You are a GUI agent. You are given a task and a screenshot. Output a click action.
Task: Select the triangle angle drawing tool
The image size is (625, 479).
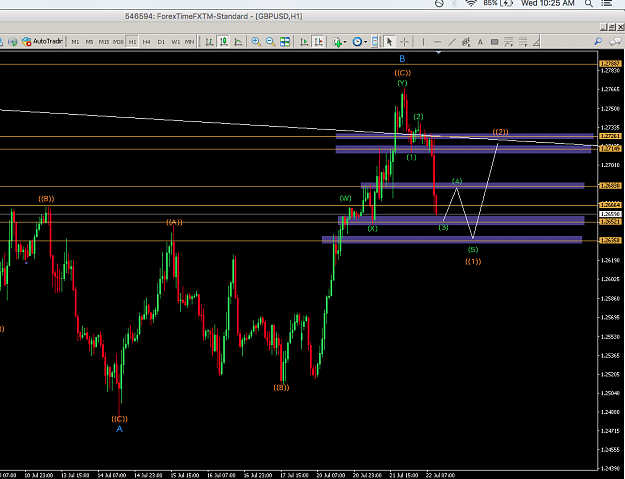[537, 41]
